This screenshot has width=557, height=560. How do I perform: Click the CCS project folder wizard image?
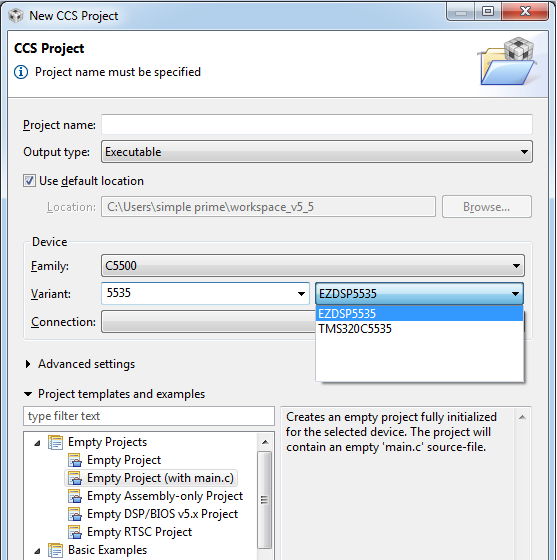(507, 61)
